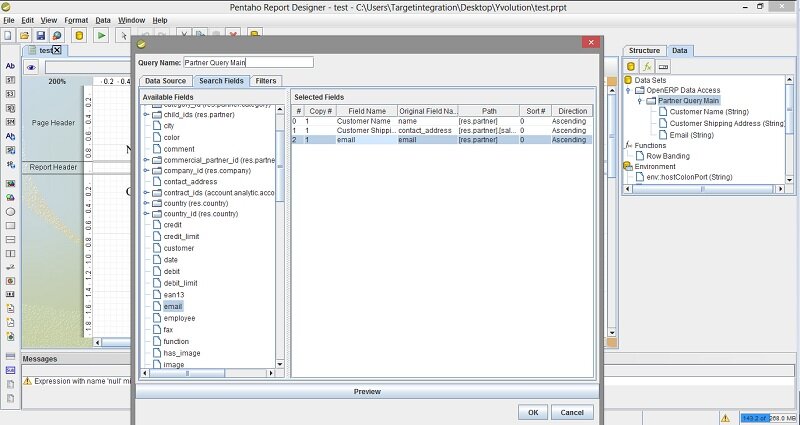800x425 pixels.
Task: Switch to the Structure tab
Action: [x=644, y=51]
